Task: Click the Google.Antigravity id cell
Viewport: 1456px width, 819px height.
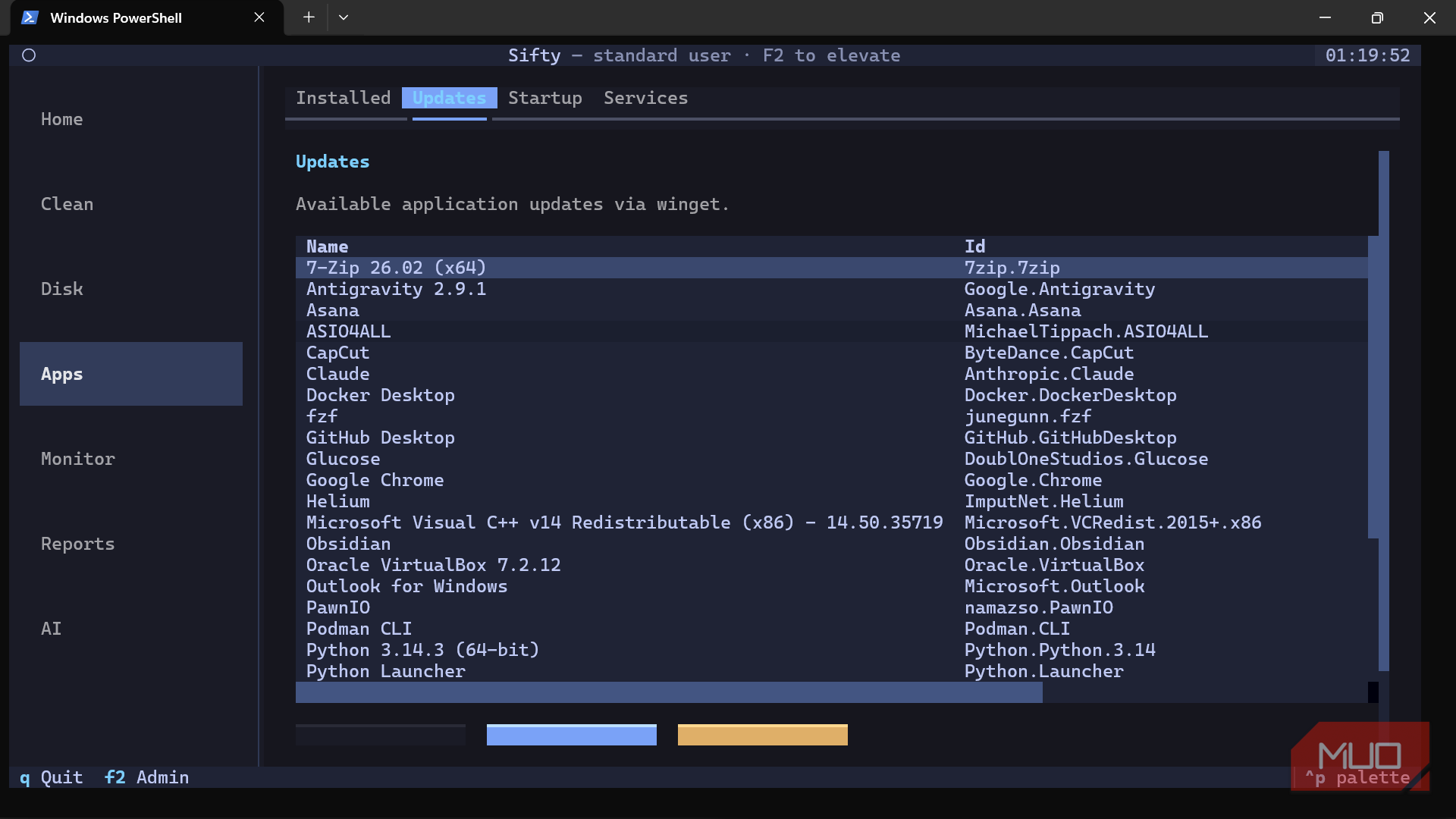Action: click(1059, 289)
